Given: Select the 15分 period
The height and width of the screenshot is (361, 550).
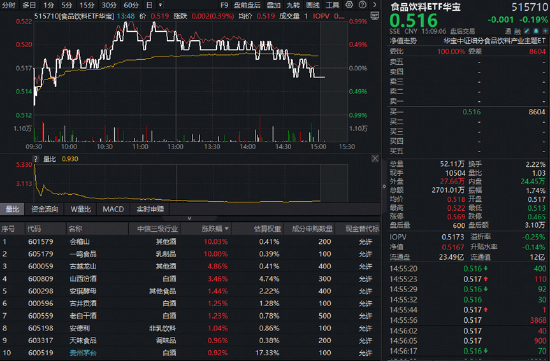Looking at the screenshot, I should 87,5.
